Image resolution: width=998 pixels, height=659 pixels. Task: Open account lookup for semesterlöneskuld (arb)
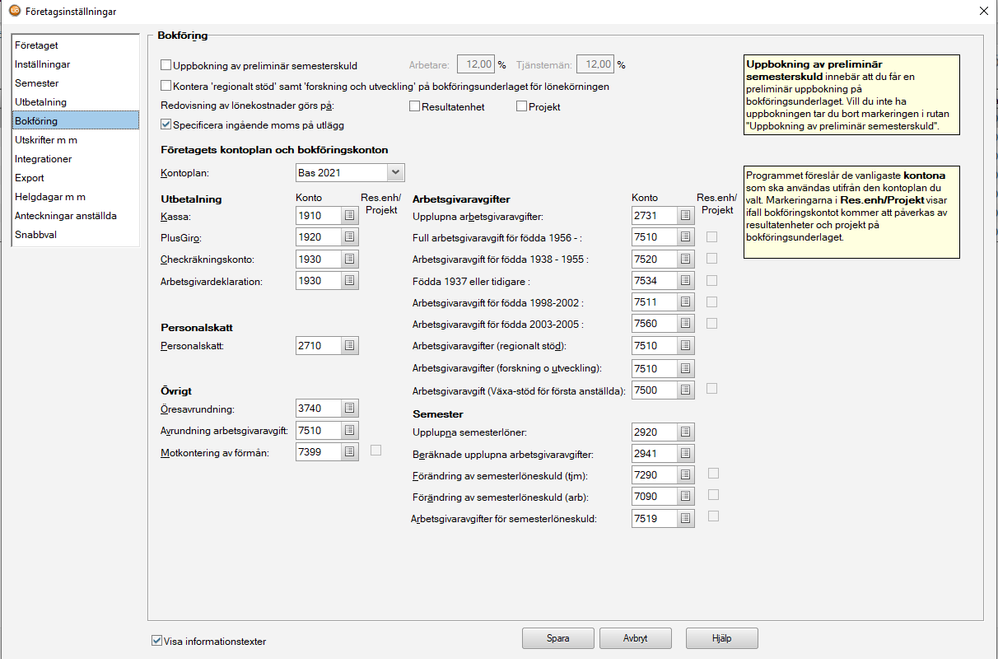685,497
